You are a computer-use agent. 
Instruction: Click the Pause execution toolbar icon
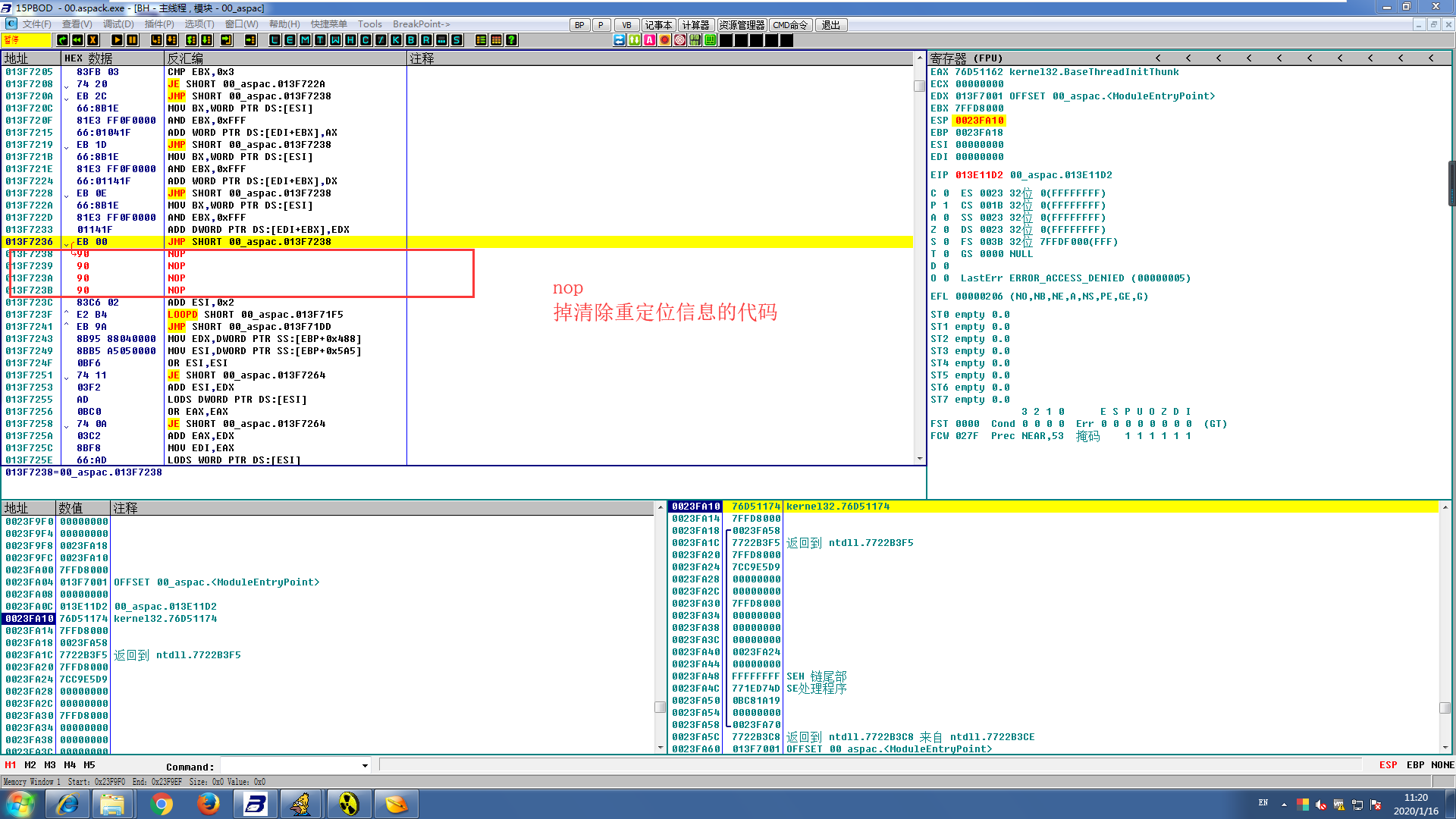pos(132,40)
